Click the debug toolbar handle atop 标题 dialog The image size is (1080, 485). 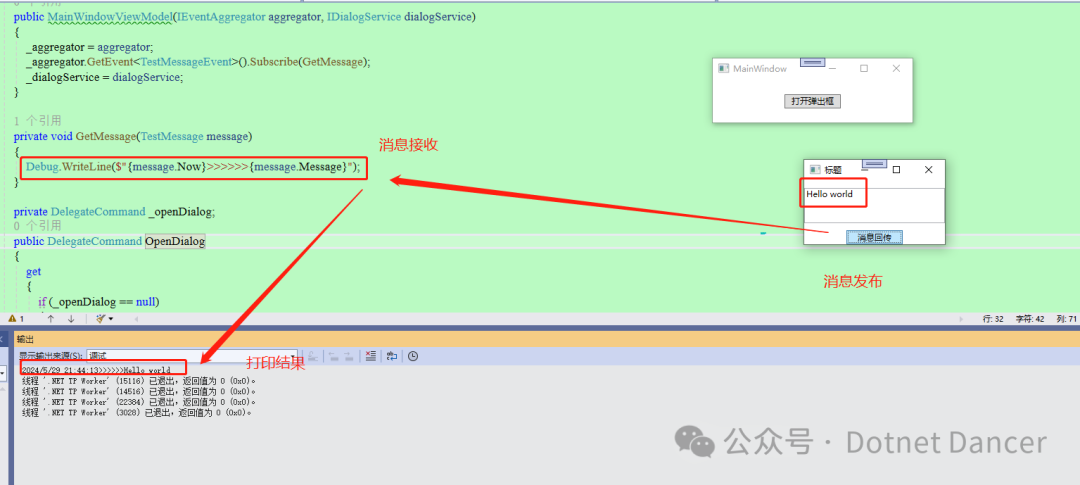pyautogui.click(x=874, y=164)
